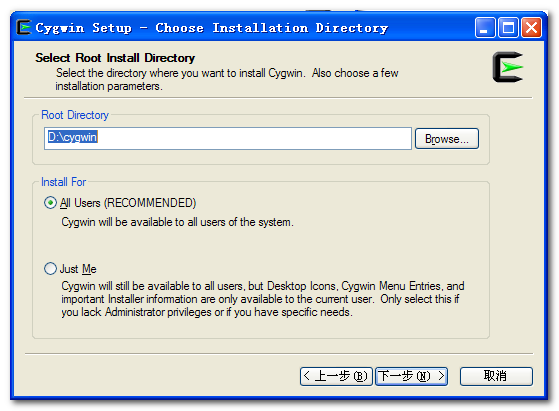Select the Just Me radio button
The image size is (559, 411).
[x=50, y=268]
